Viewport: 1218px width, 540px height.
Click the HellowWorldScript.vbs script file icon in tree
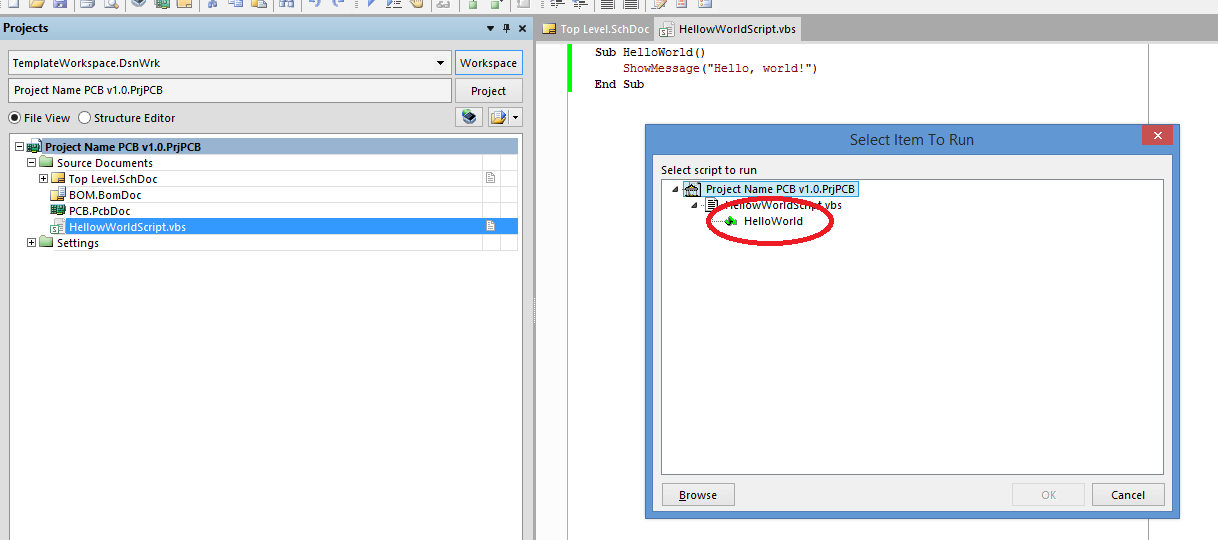(x=58, y=227)
